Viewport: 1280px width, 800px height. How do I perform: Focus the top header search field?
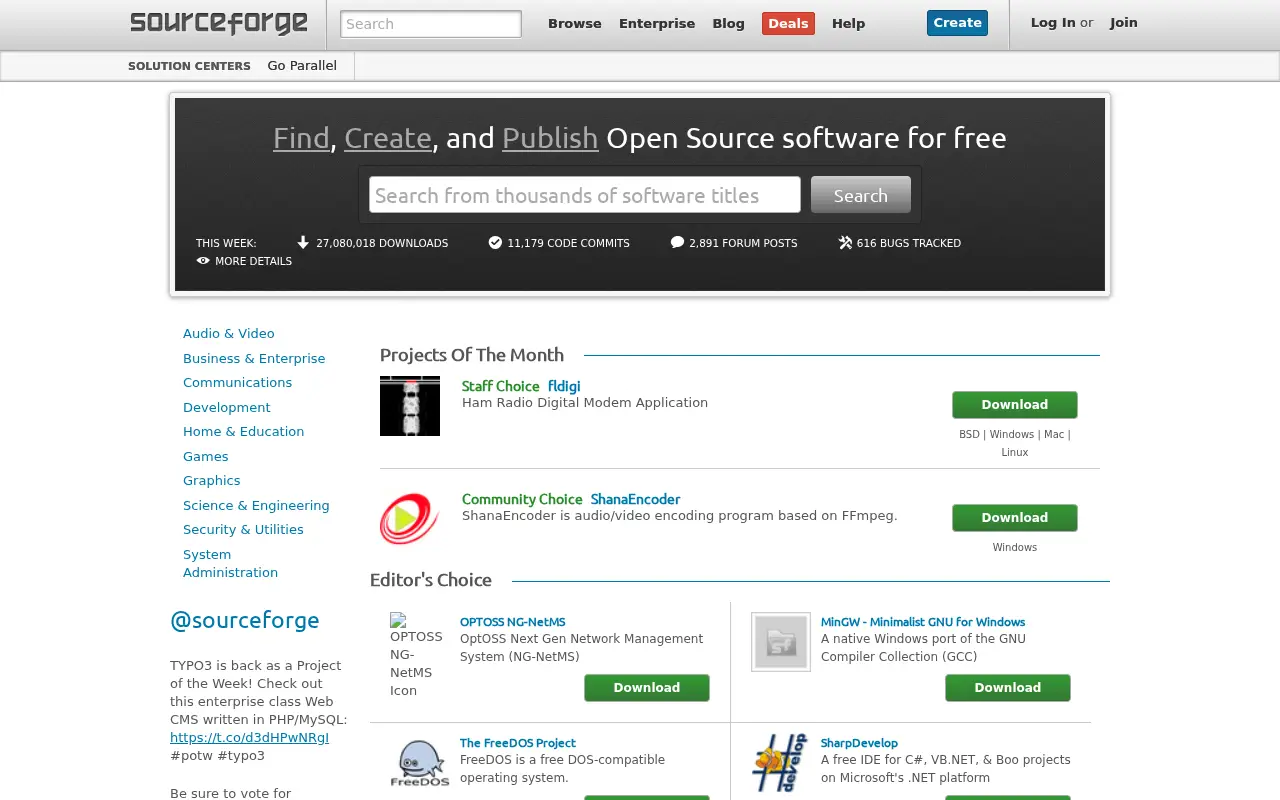point(431,24)
